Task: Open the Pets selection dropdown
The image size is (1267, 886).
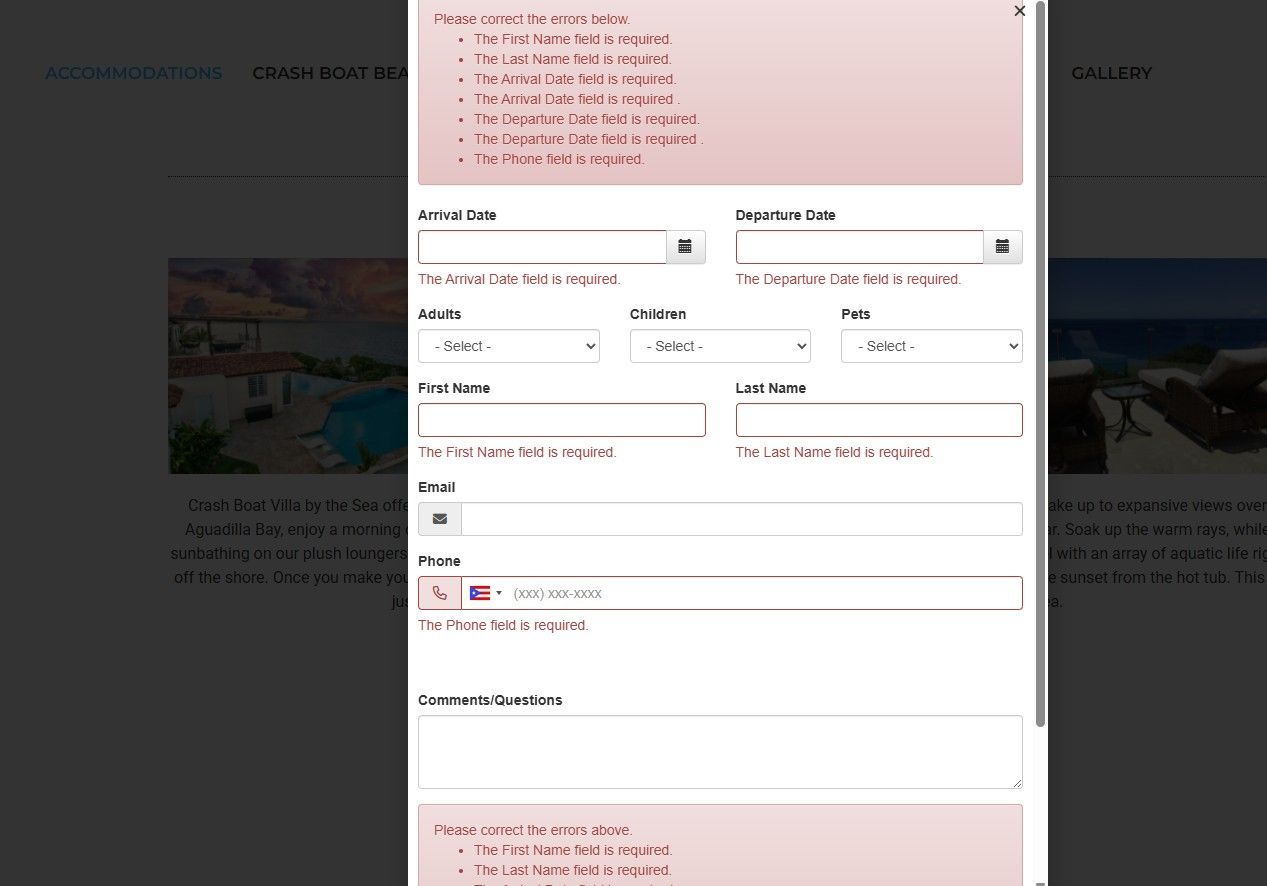Action: click(x=930, y=345)
